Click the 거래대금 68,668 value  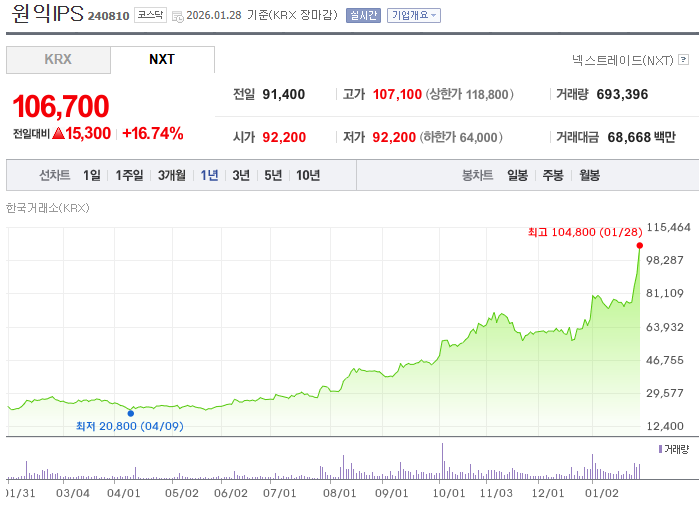629,137
